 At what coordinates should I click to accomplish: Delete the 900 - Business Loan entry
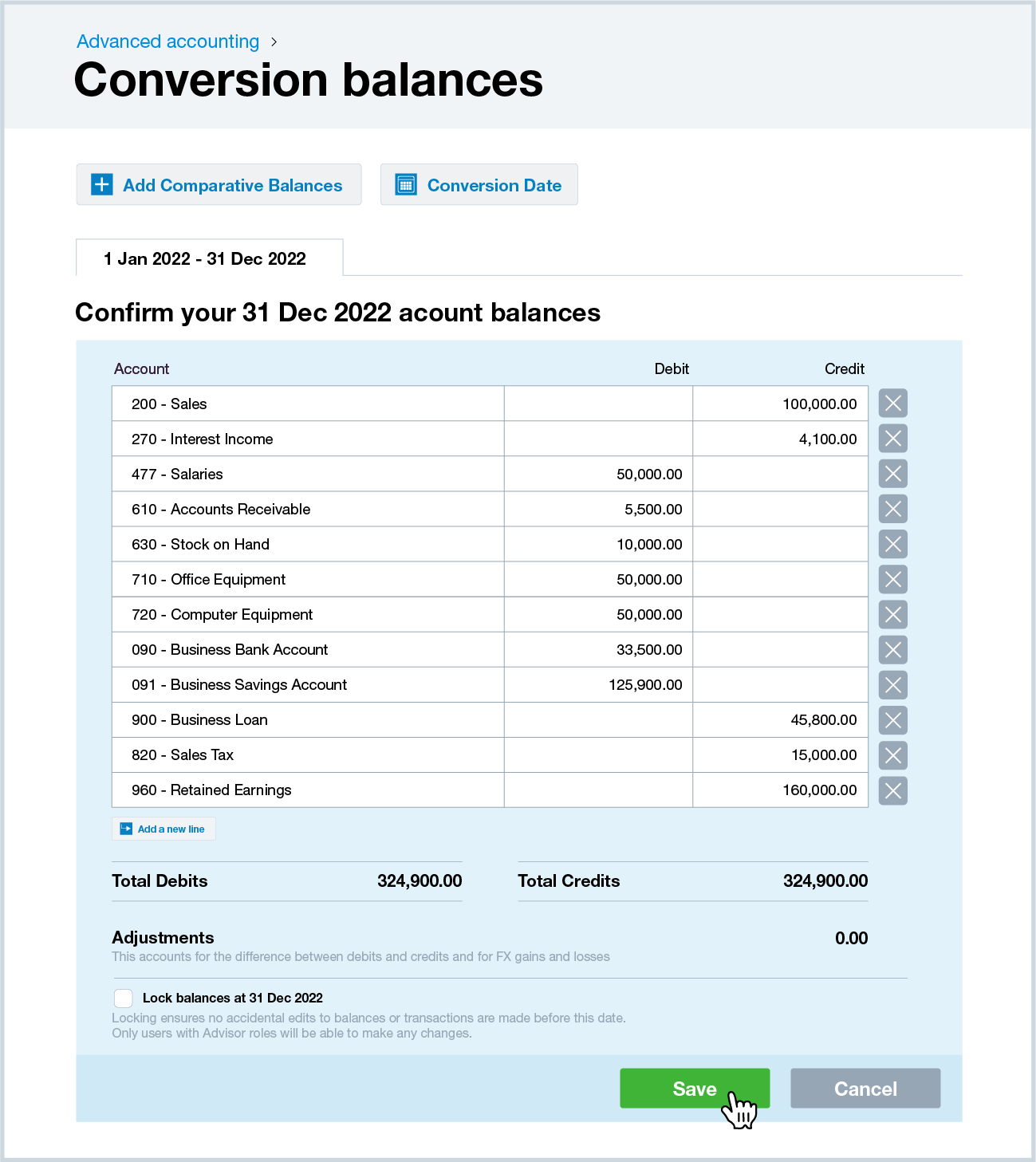892,719
